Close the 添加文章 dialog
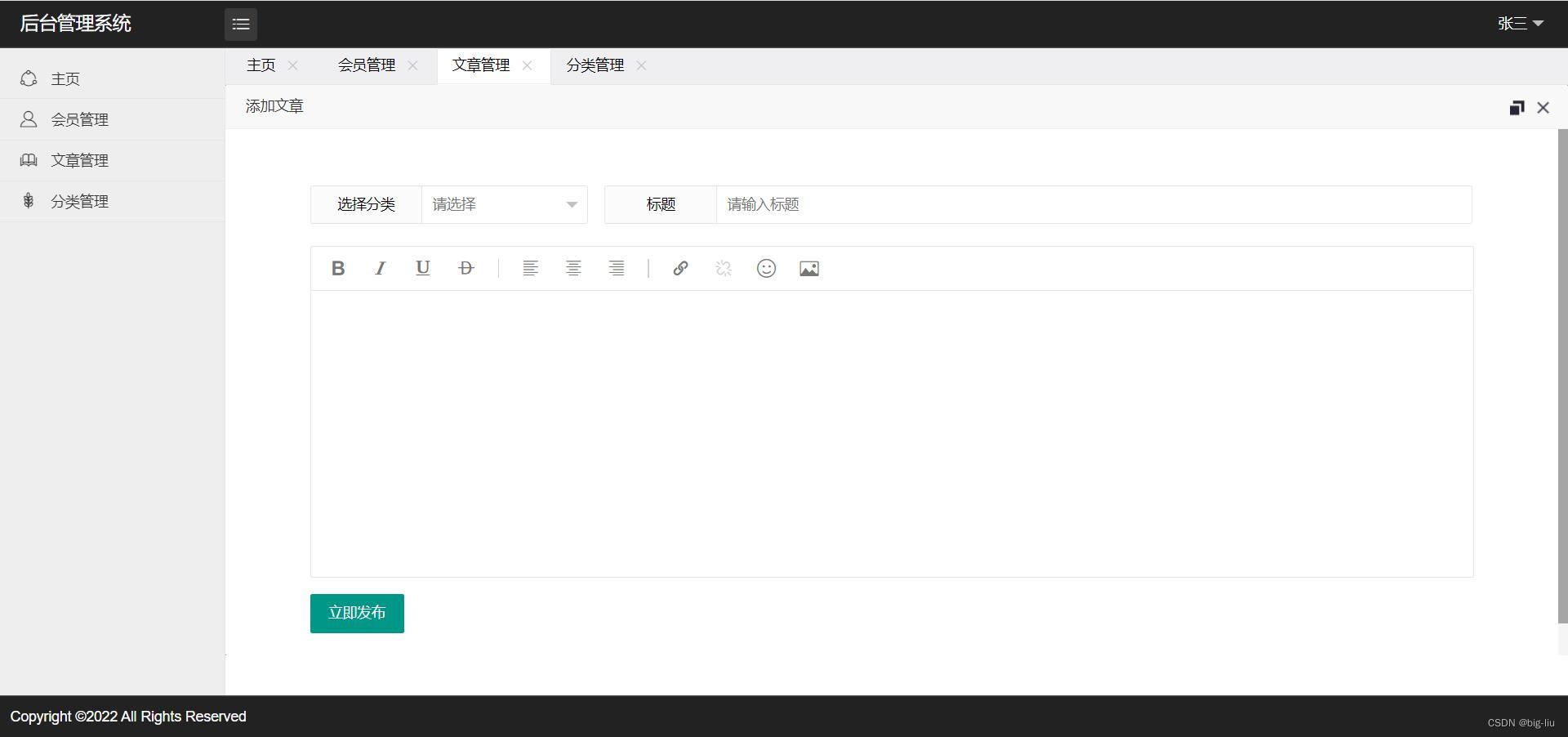The height and width of the screenshot is (737, 1568). click(1543, 108)
